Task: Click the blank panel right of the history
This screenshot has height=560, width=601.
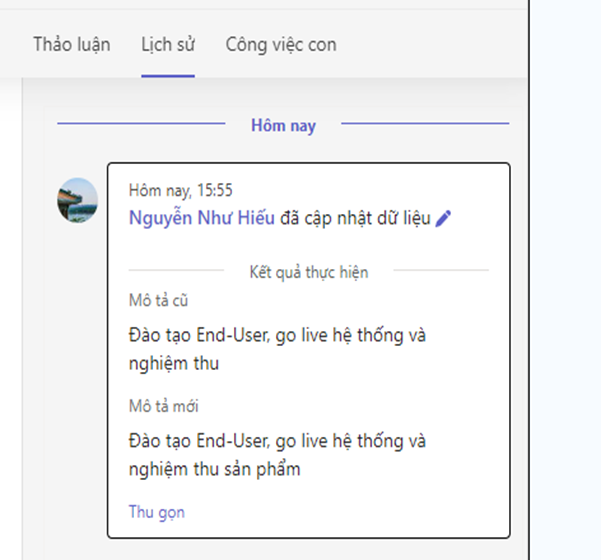Action: (565, 300)
